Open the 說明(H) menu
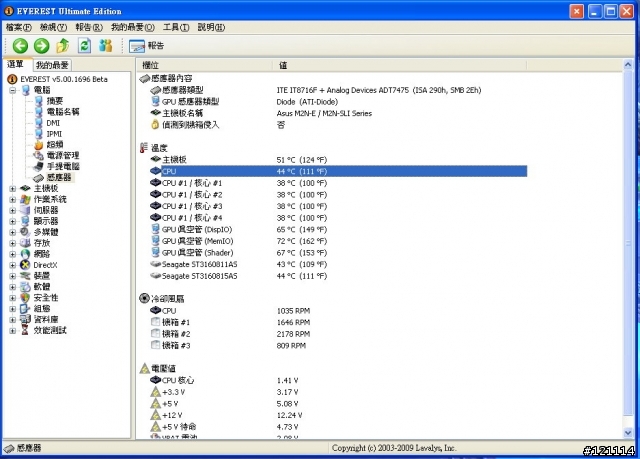The image size is (640, 459). tap(211, 27)
